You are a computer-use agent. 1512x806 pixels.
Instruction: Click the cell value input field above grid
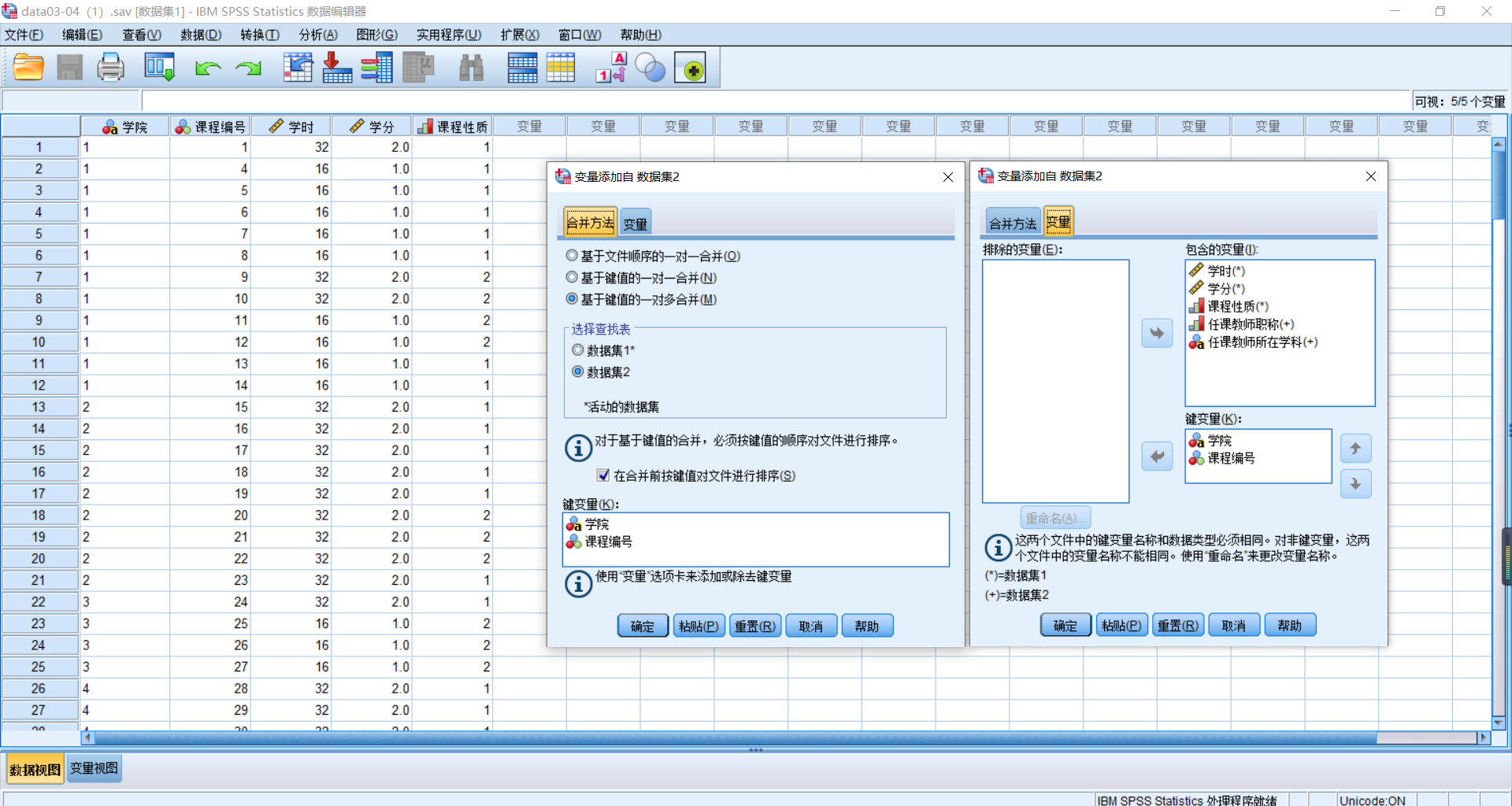pyautogui.click(x=776, y=101)
